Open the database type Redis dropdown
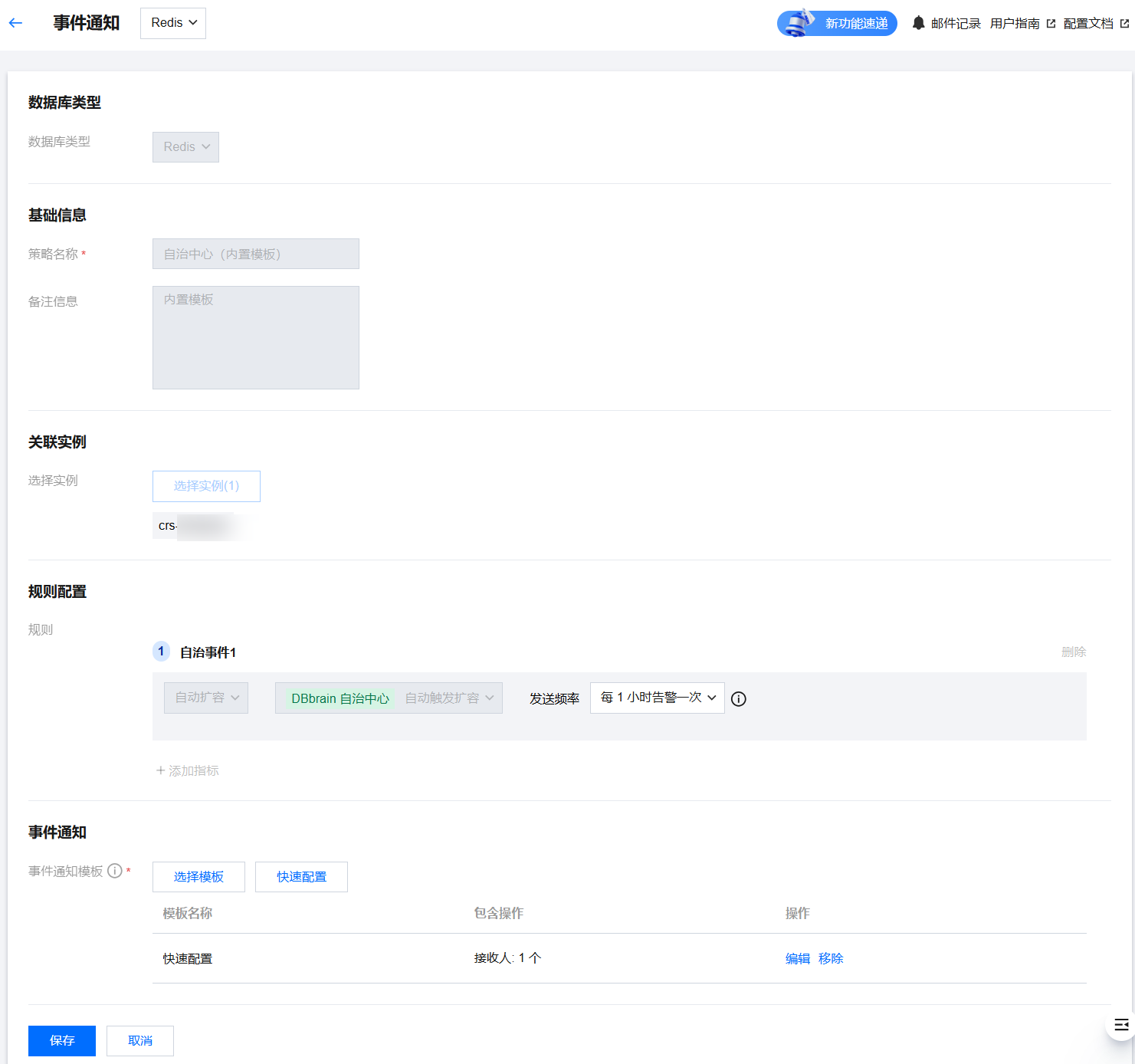Screen dimensions: 1135x1064 (185, 147)
